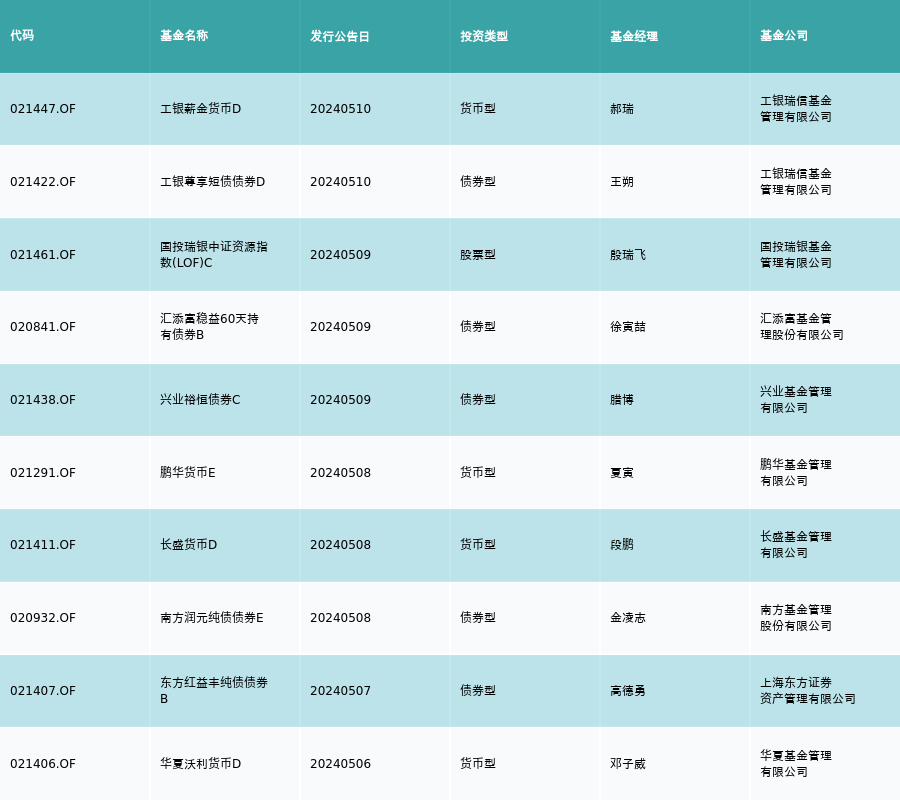Click company 鹏华基金管理有限公司
This screenshot has width=900, height=800.
coord(796,472)
